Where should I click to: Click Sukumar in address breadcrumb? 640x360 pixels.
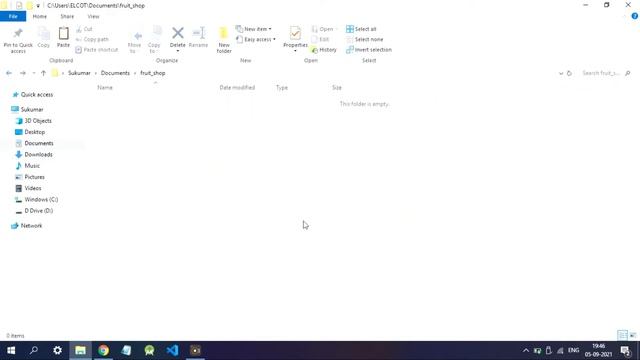click(x=79, y=73)
